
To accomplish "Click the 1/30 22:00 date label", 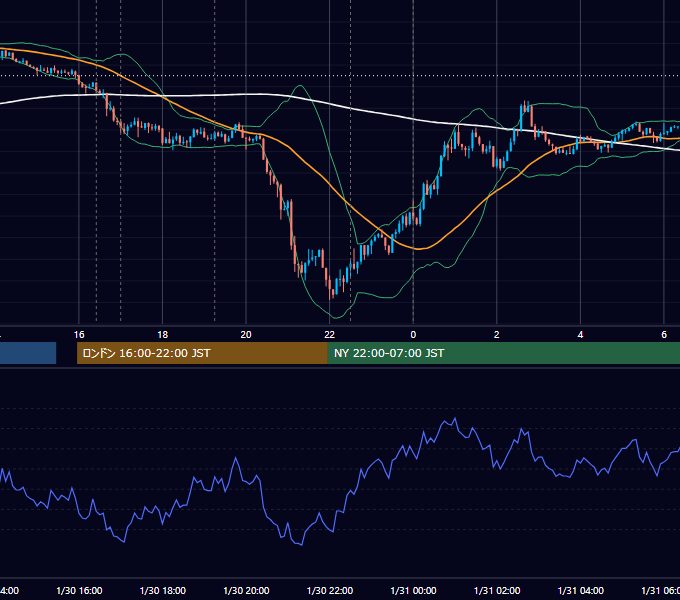I will tap(330, 591).
